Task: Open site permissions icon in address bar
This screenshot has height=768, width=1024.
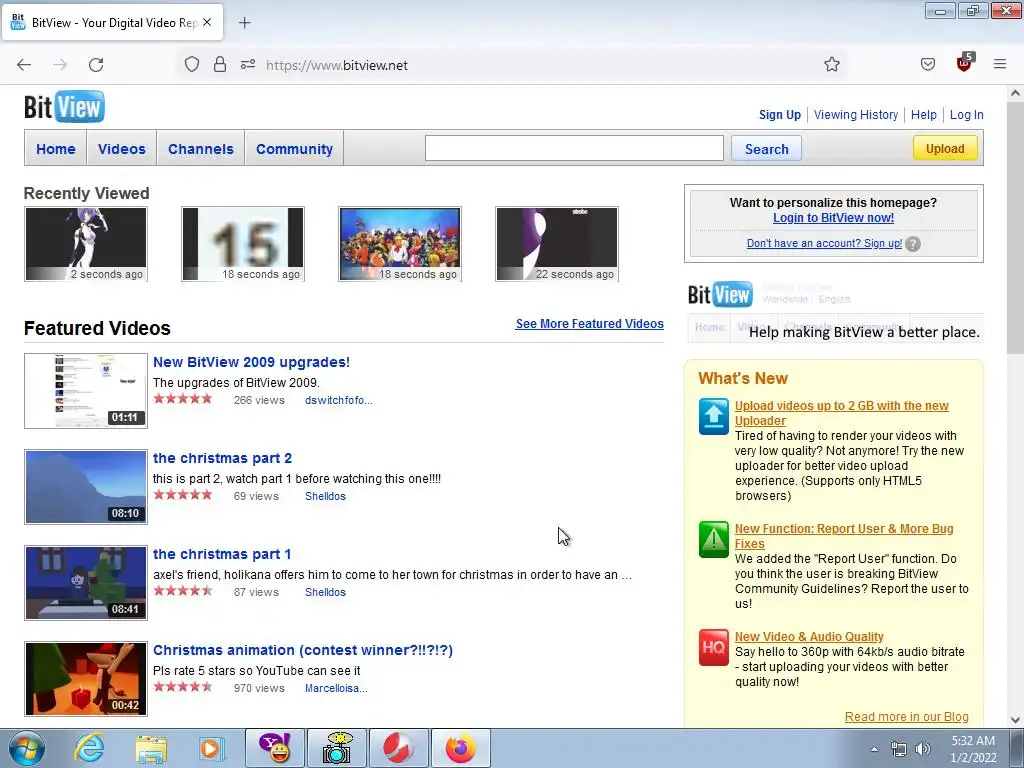Action: 248,65
